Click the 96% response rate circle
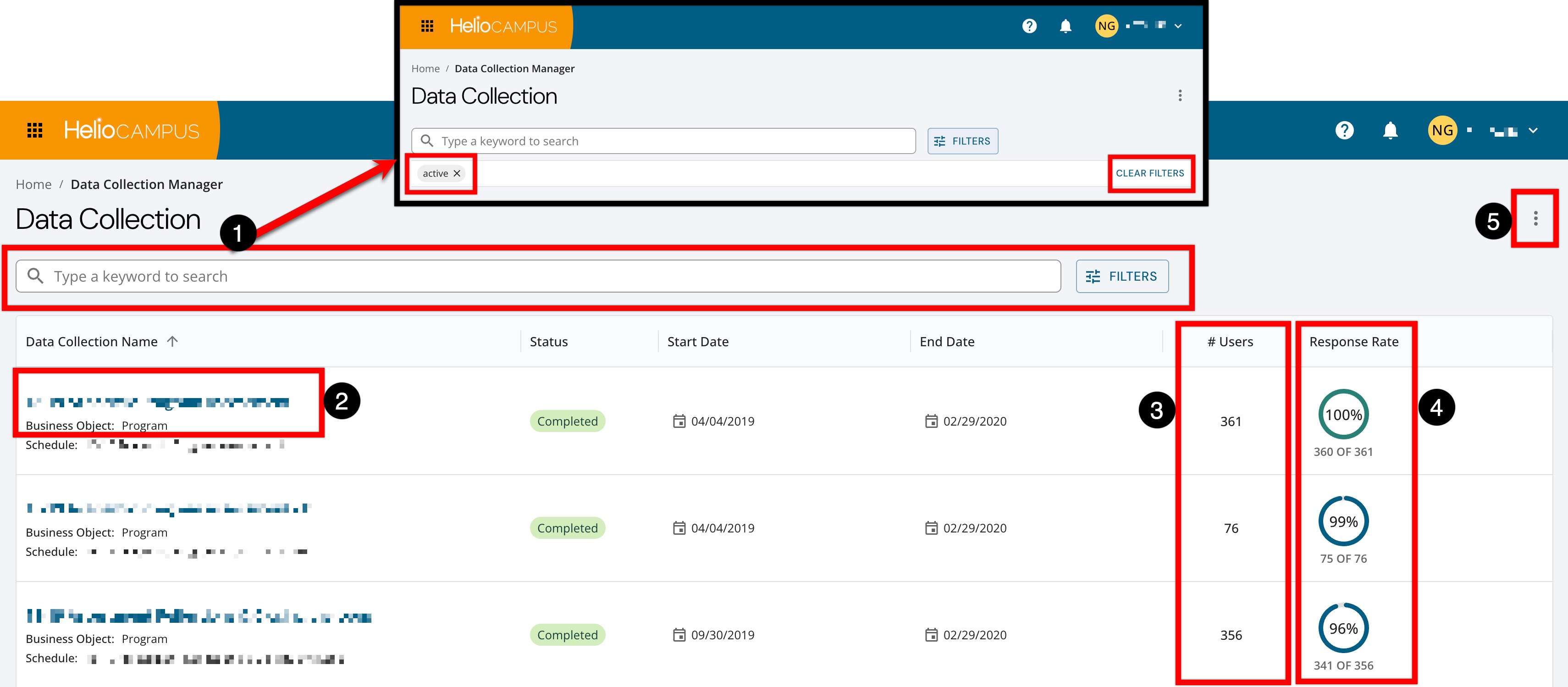 (x=1343, y=628)
